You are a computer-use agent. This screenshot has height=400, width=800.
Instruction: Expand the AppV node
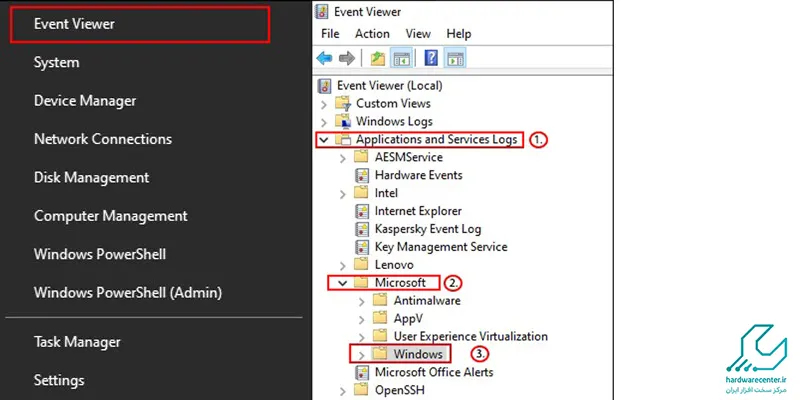coord(362,319)
